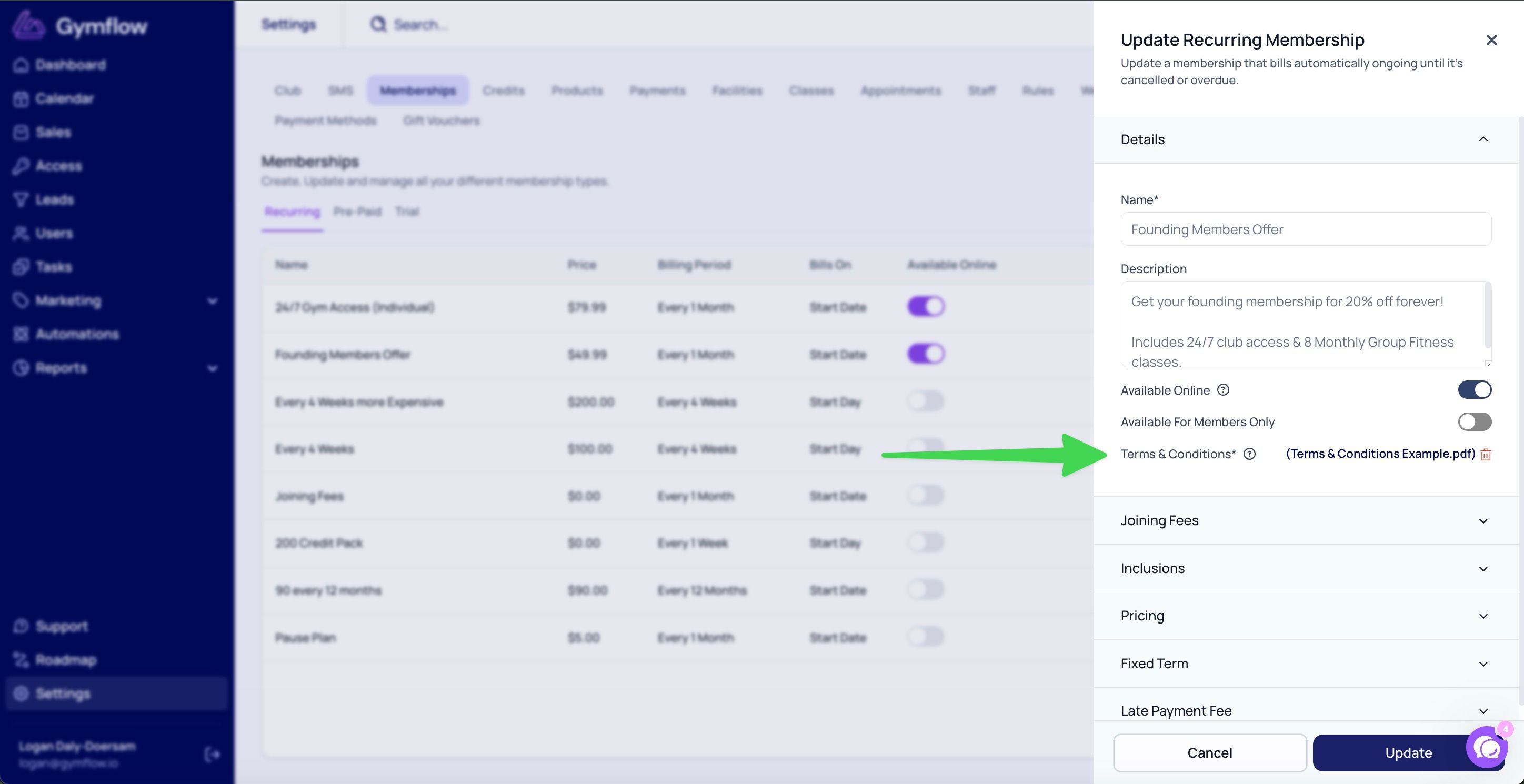Open the Credits settings tab
Image resolution: width=1524 pixels, height=784 pixels.
pyautogui.click(x=503, y=91)
